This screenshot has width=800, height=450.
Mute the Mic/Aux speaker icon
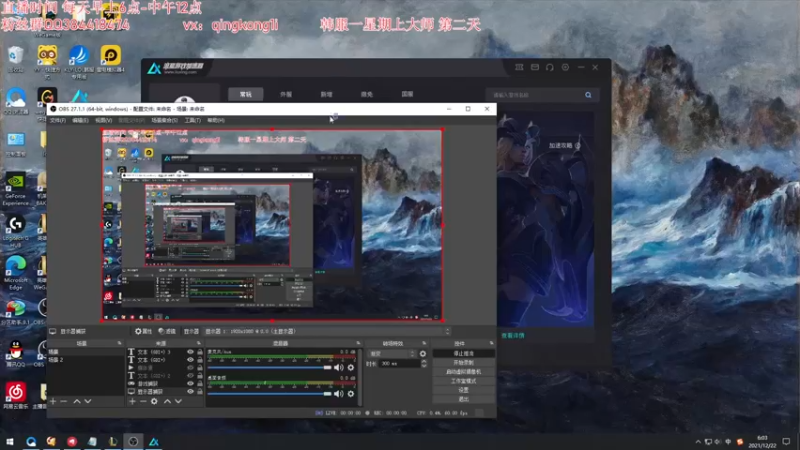(339, 367)
